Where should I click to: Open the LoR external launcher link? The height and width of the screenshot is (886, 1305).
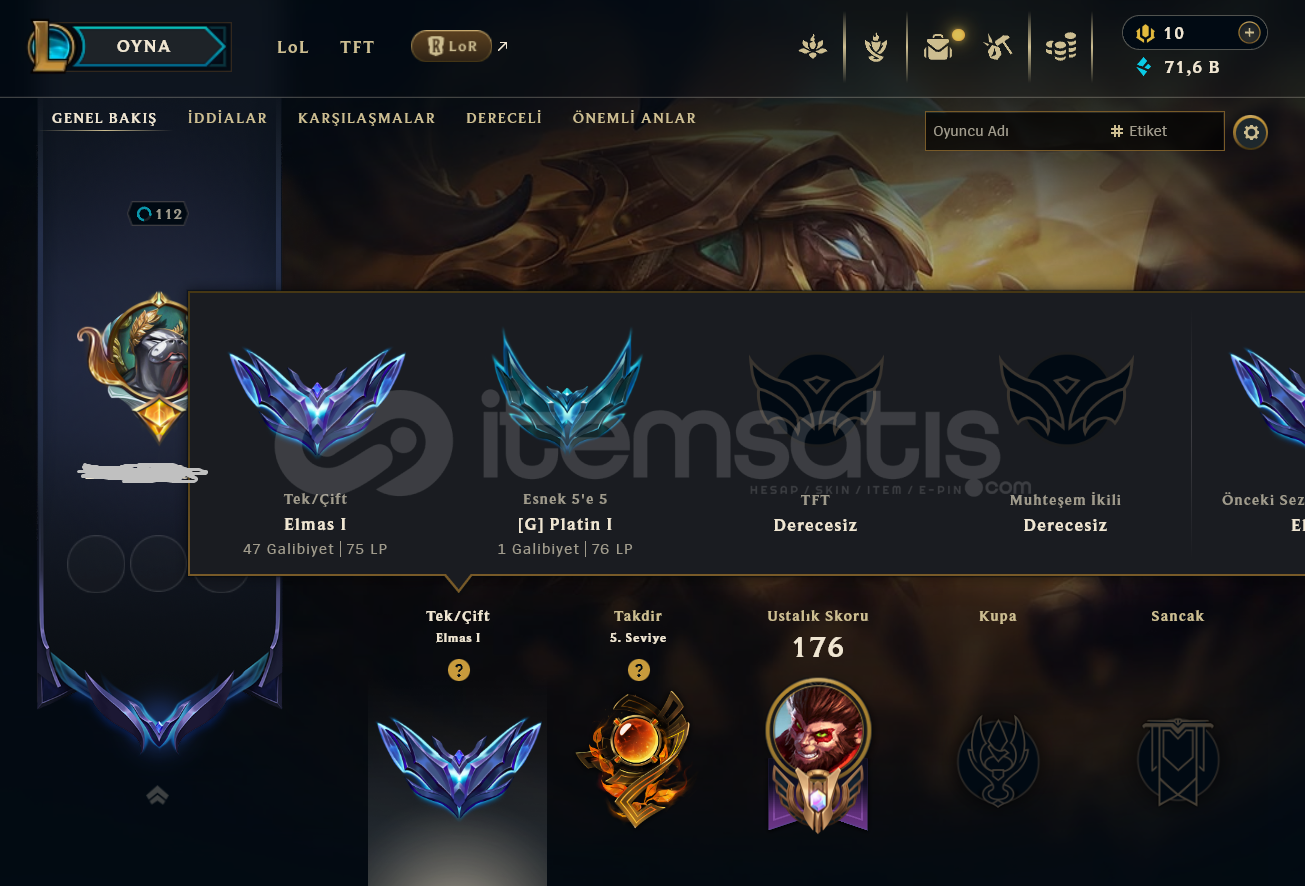(x=459, y=46)
